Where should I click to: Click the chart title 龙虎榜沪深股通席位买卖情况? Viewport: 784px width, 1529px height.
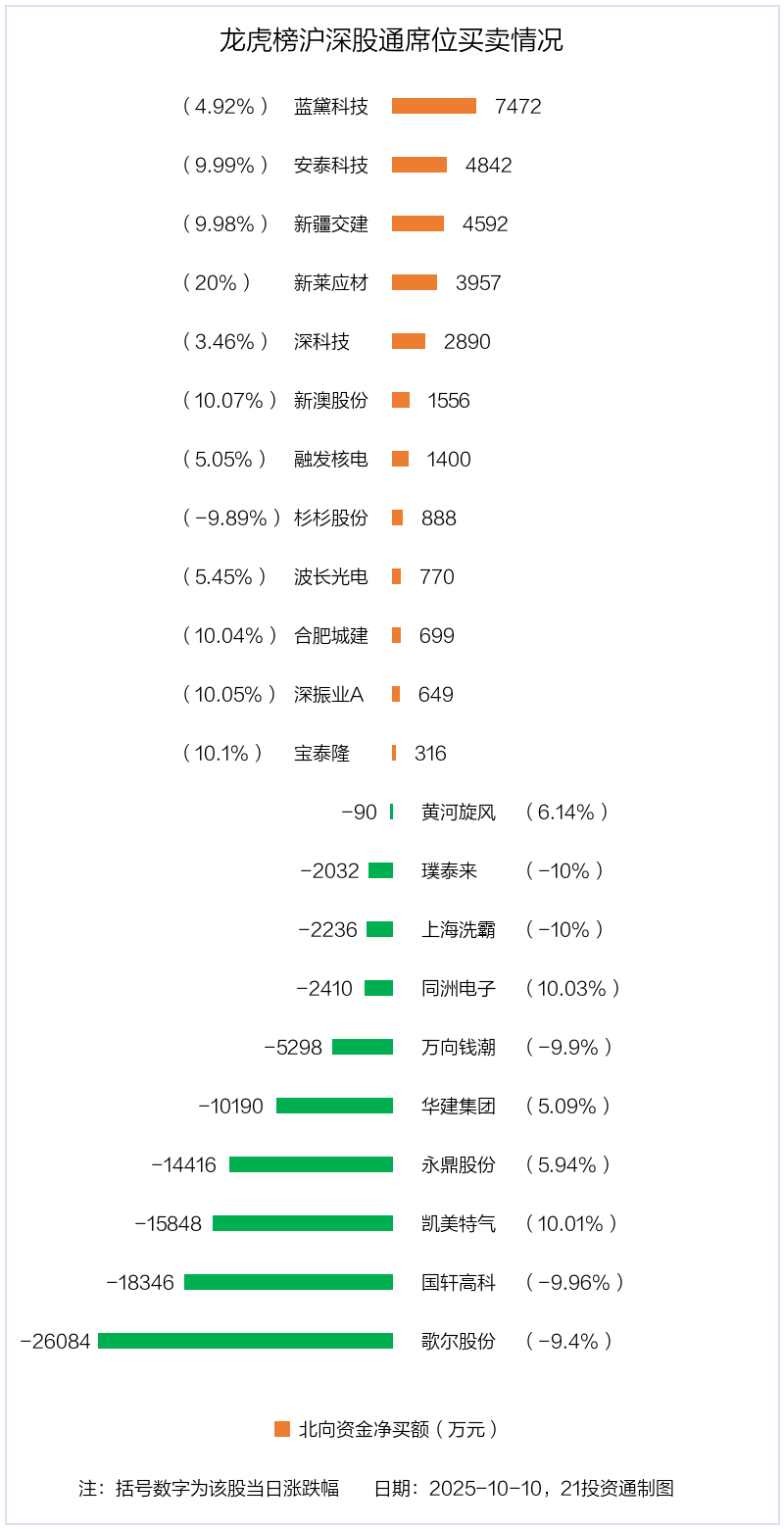pyautogui.click(x=391, y=41)
